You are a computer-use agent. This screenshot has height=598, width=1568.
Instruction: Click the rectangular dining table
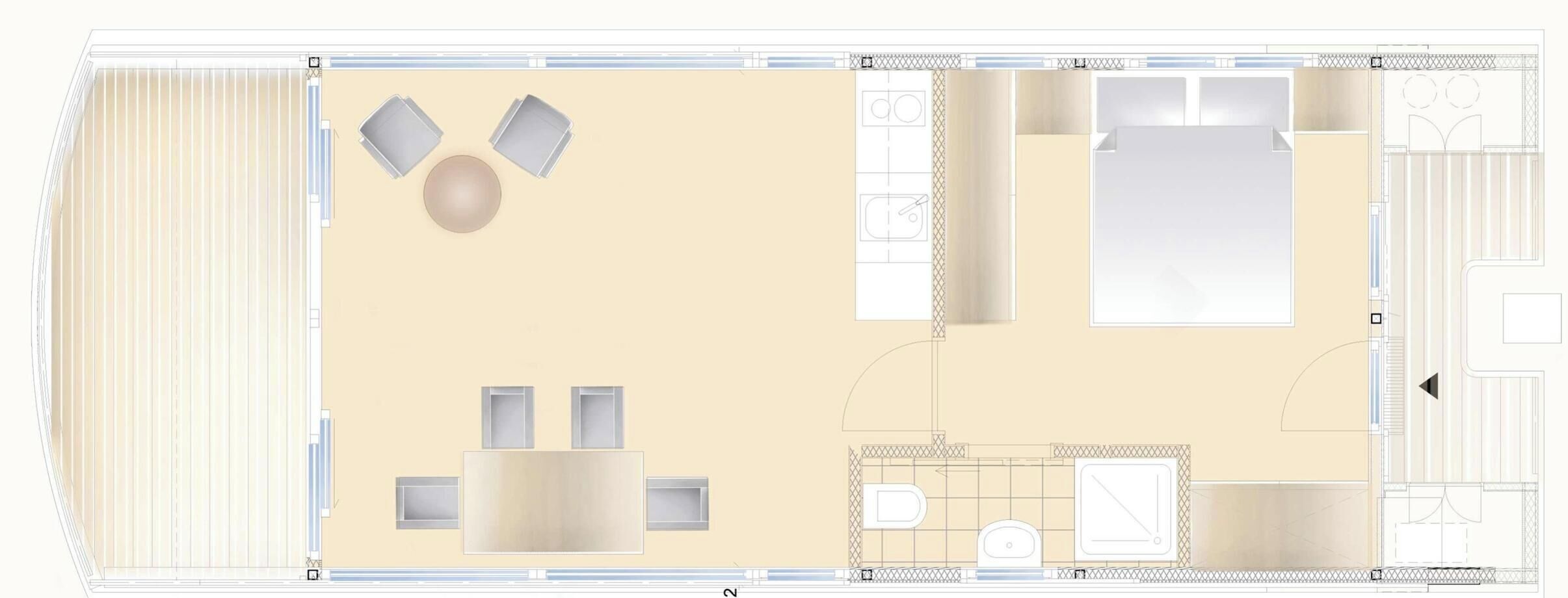[x=553, y=502]
